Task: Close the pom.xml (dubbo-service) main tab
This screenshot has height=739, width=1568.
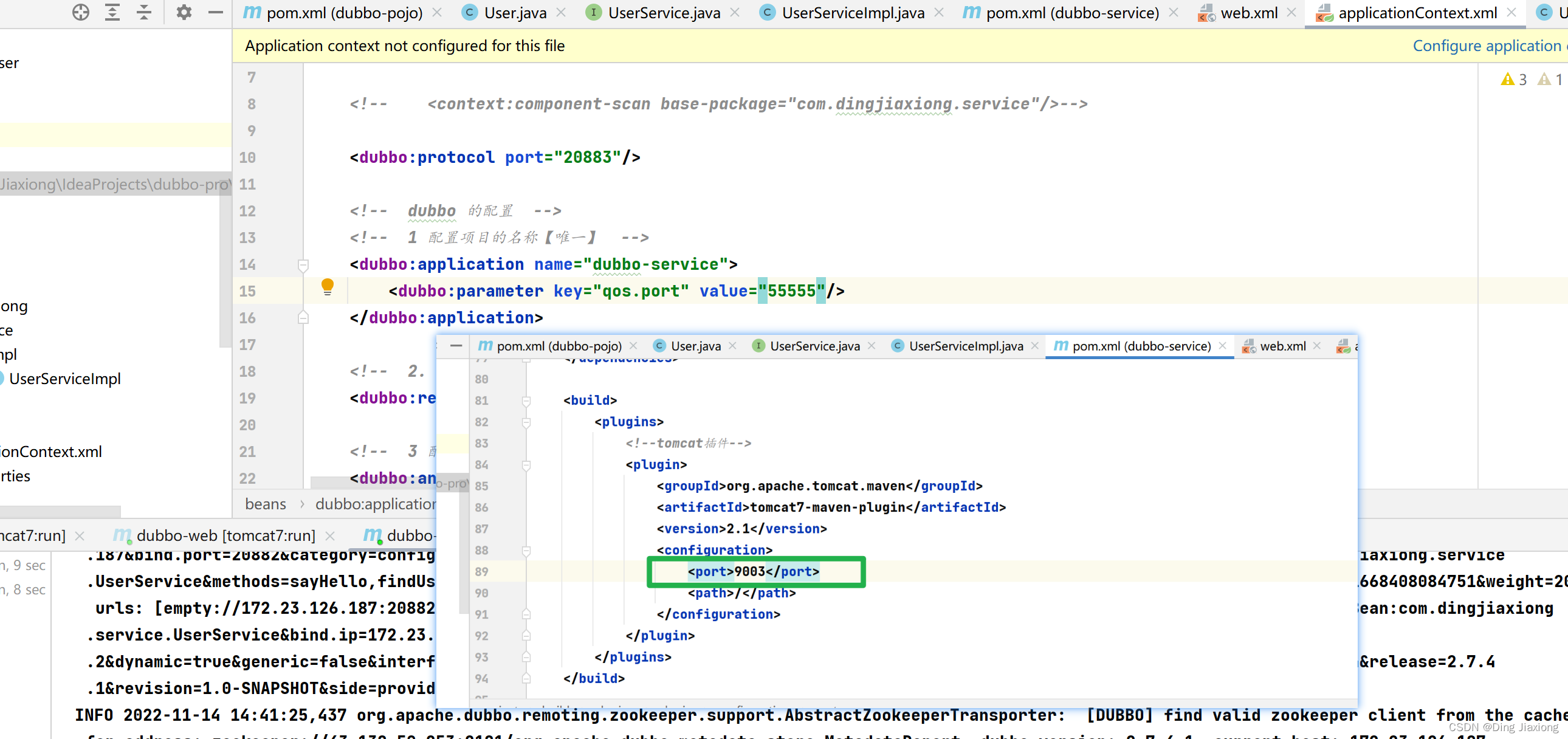Action: coord(1174,13)
